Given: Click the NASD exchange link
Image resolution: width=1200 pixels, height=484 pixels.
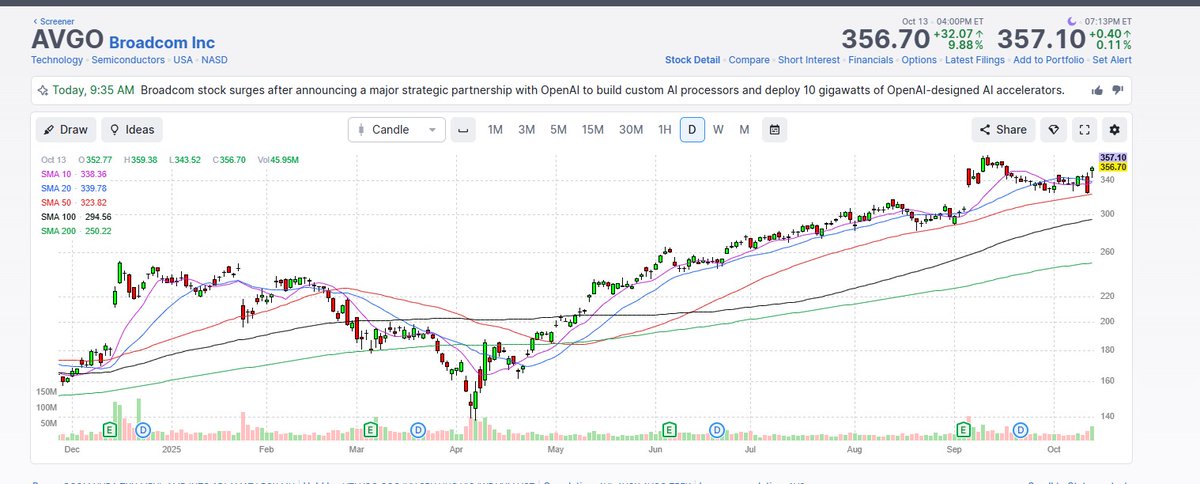Looking at the screenshot, I should (x=215, y=60).
